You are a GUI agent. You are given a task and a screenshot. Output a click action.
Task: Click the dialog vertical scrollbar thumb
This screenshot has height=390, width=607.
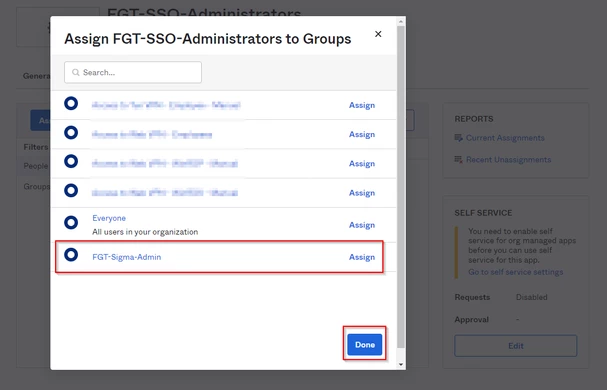tap(401, 187)
